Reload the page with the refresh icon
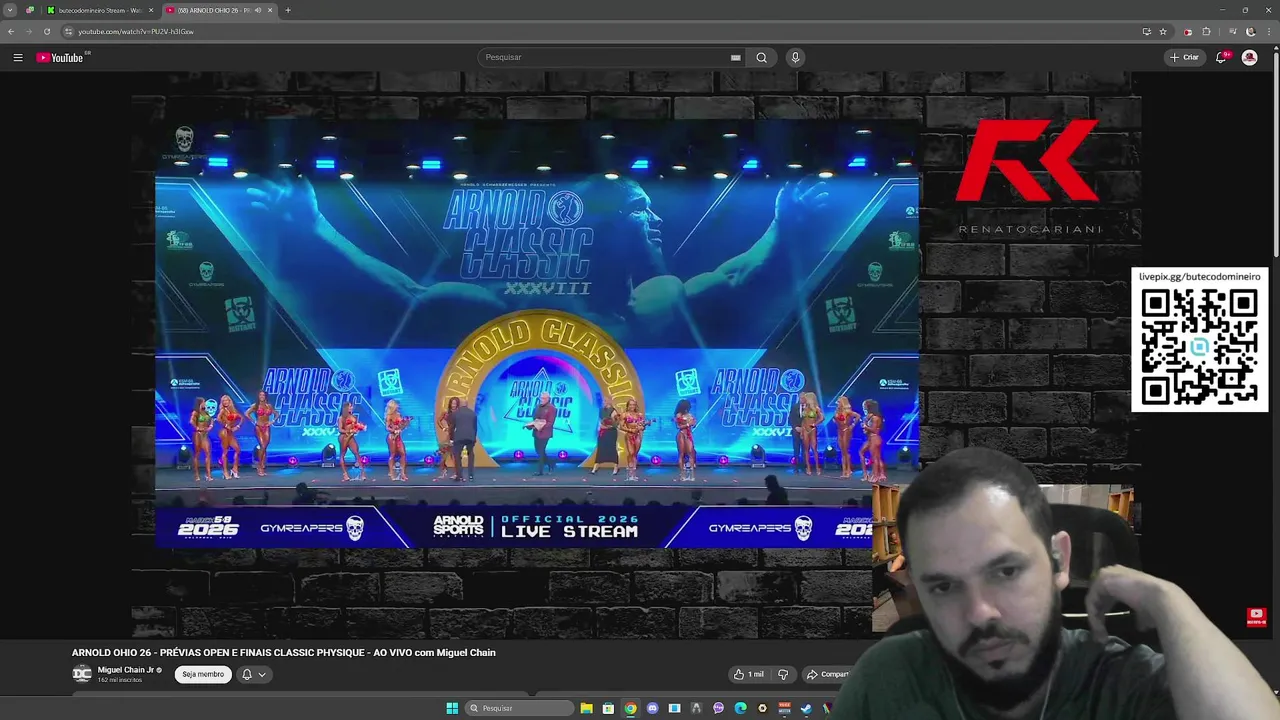This screenshot has width=1280, height=720. 46,31
